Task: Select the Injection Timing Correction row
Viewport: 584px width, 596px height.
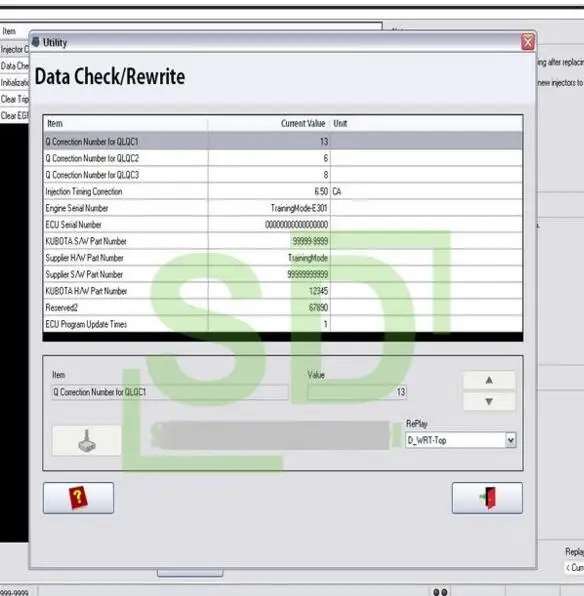Action: tap(283, 192)
